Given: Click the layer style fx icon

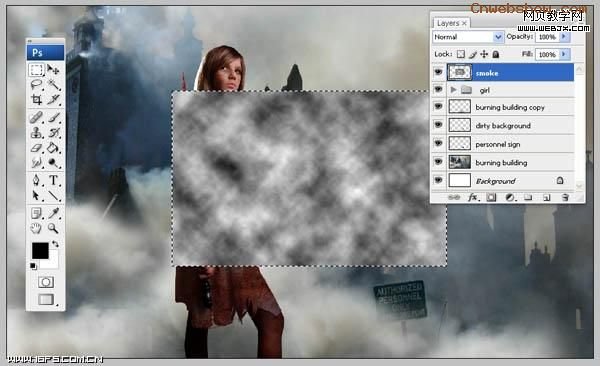Looking at the screenshot, I should (473, 198).
